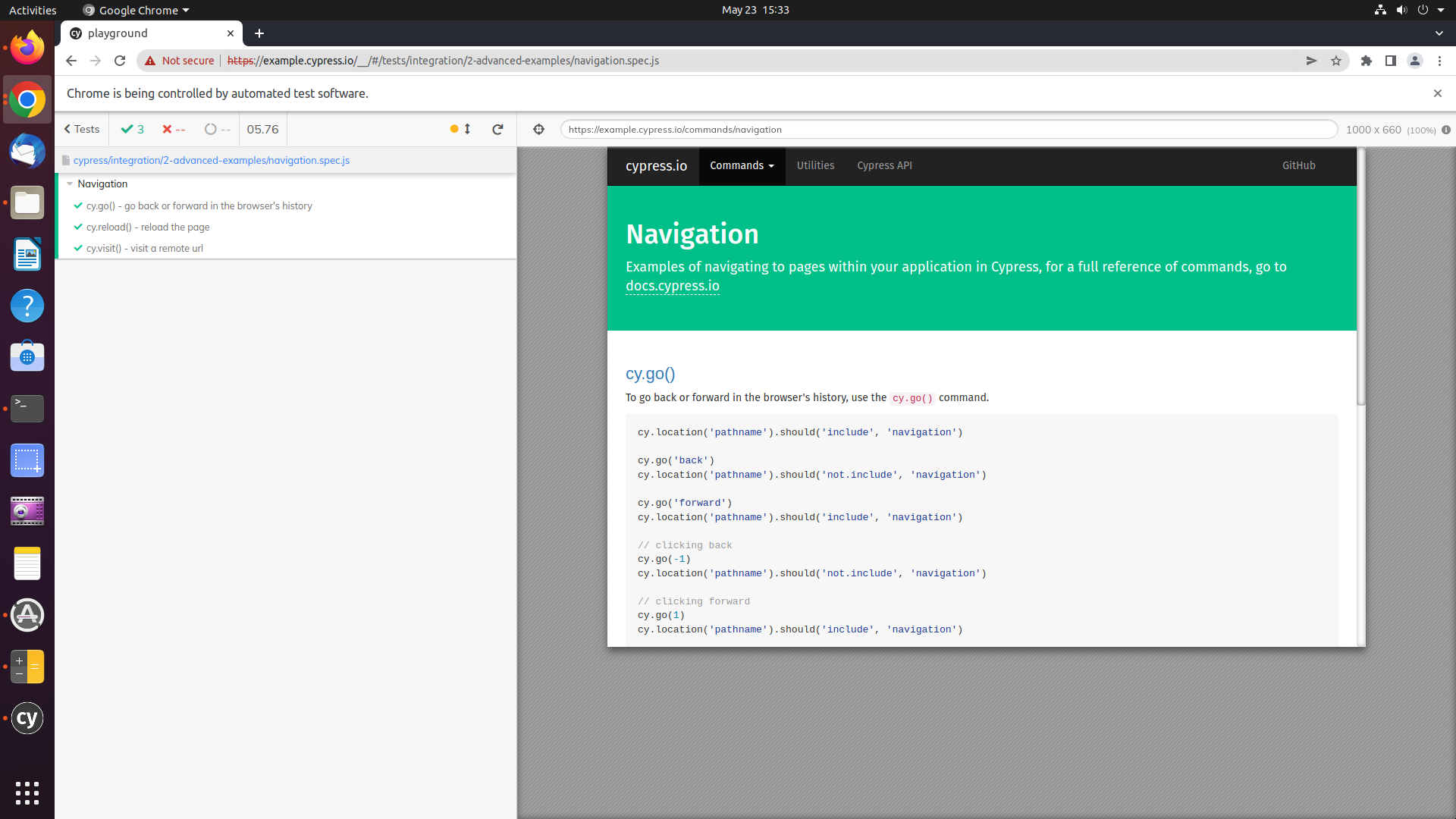Open the Cypress API nav item
This screenshot has height=819, width=1456.
click(x=884, y=166)
